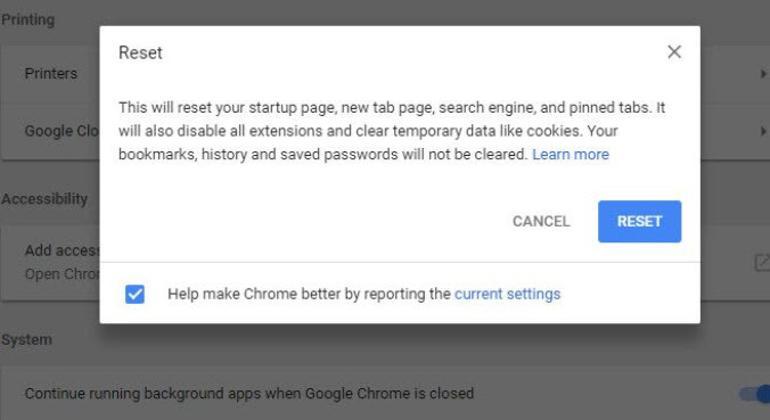Click the external link icon for accessibility features

761,263
